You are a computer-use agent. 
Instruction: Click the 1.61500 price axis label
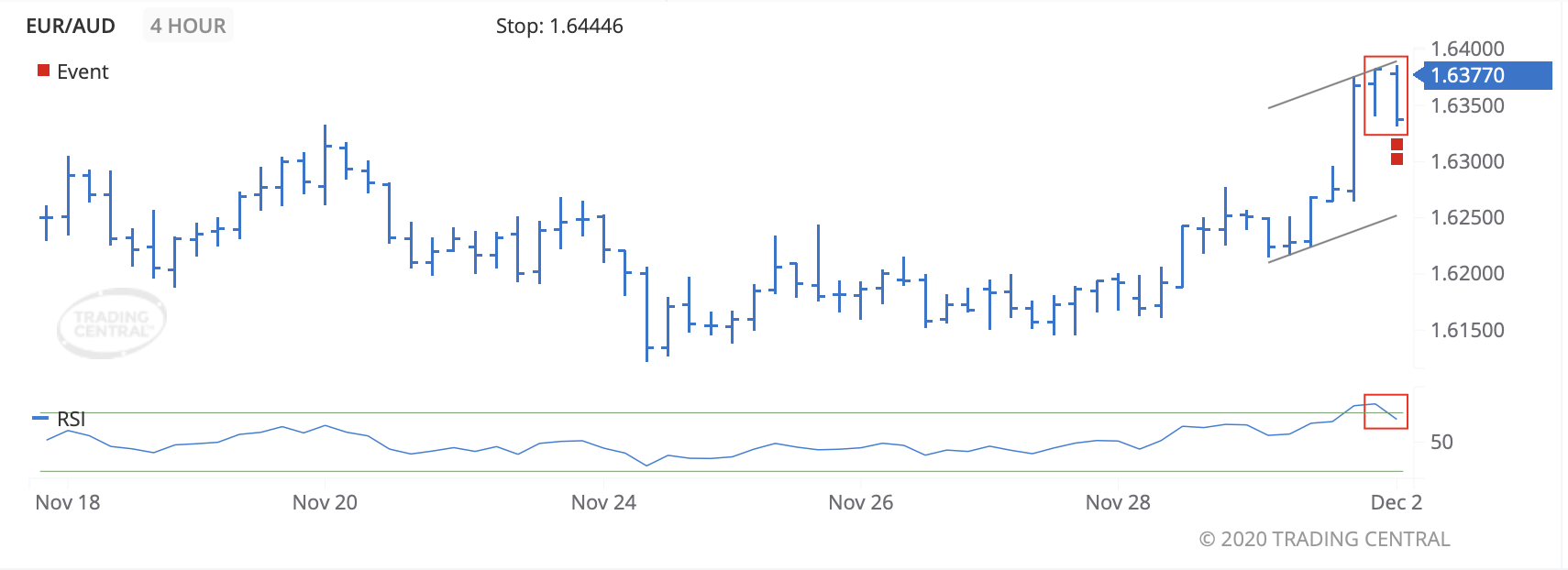[1467, 330]
